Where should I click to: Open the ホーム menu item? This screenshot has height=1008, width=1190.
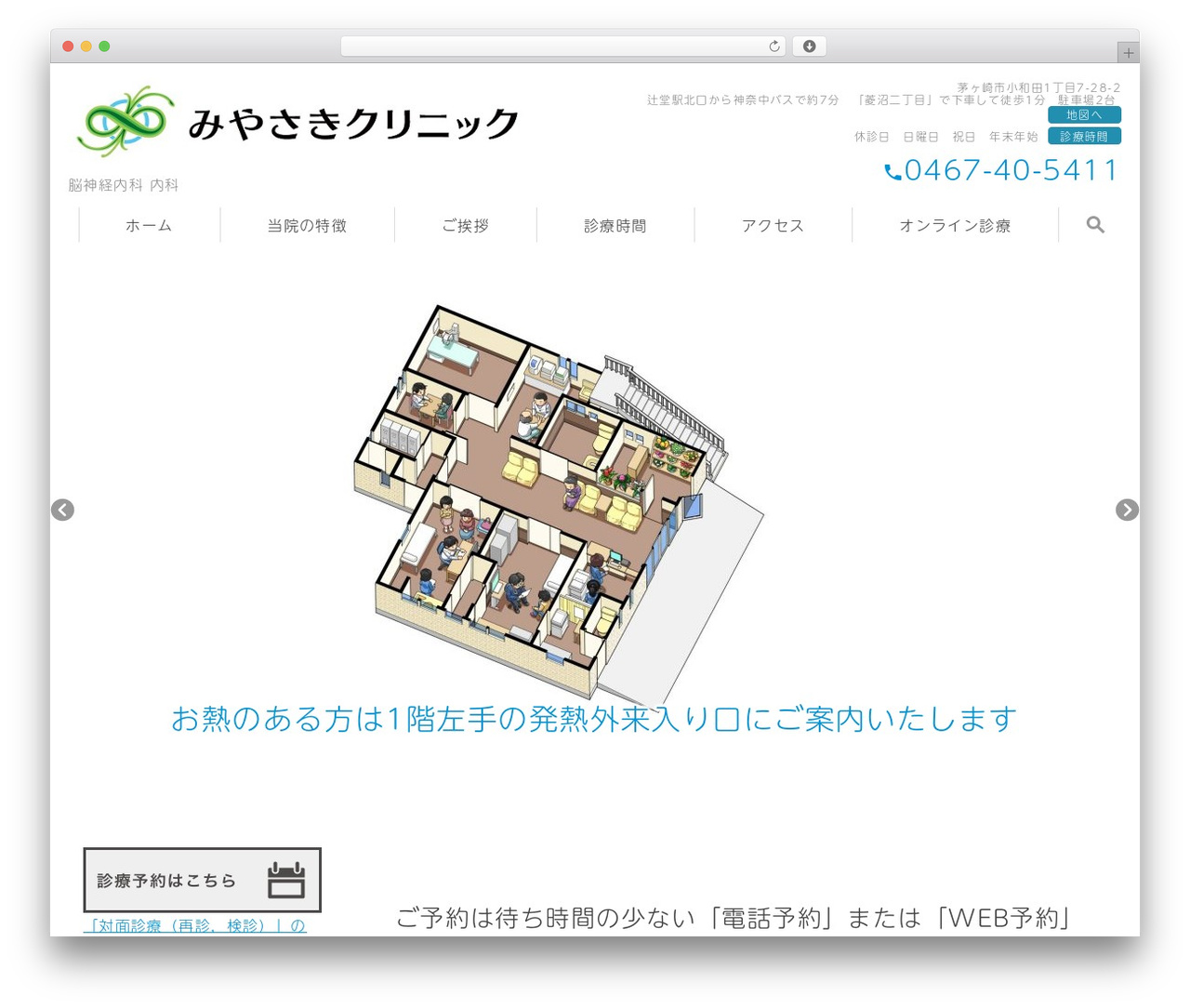pos(149,226)
